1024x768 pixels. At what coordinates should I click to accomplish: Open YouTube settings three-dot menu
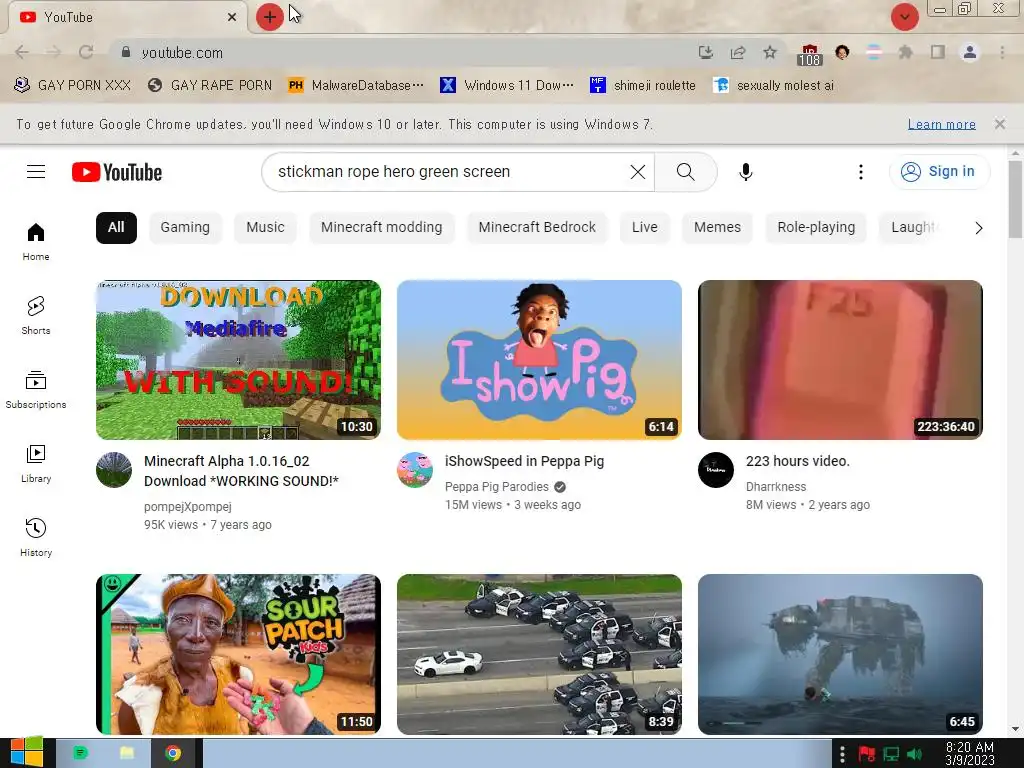(x=860, y=172)
